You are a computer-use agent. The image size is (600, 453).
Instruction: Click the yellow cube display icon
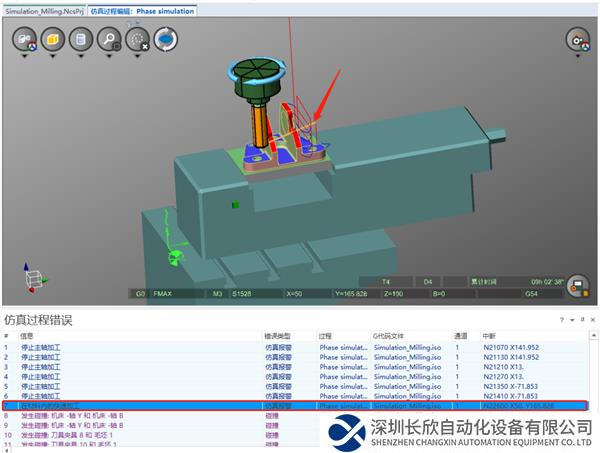click(53, 40)
